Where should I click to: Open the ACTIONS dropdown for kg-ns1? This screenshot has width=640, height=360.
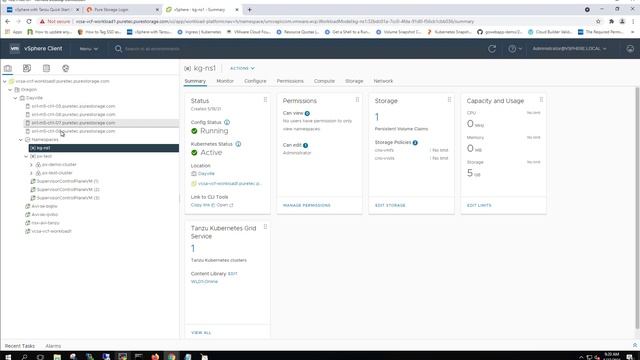pyautogui.click(x=242, y=68)
